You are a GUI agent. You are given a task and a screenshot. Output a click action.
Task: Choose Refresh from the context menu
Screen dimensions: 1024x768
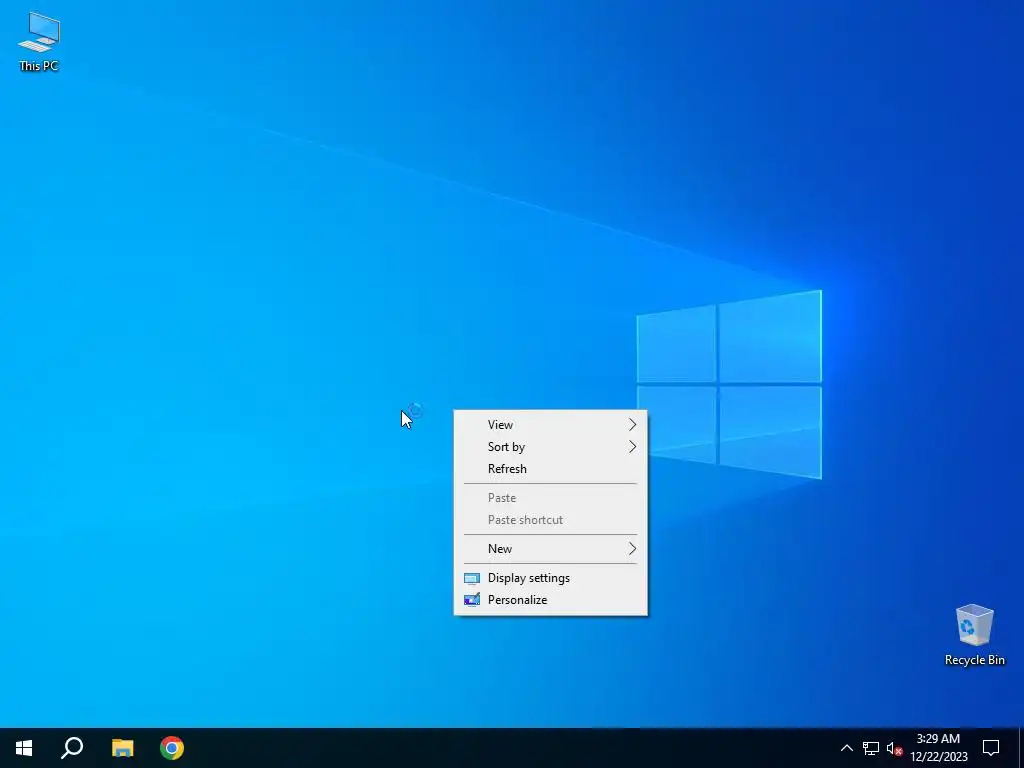point(551,469)
